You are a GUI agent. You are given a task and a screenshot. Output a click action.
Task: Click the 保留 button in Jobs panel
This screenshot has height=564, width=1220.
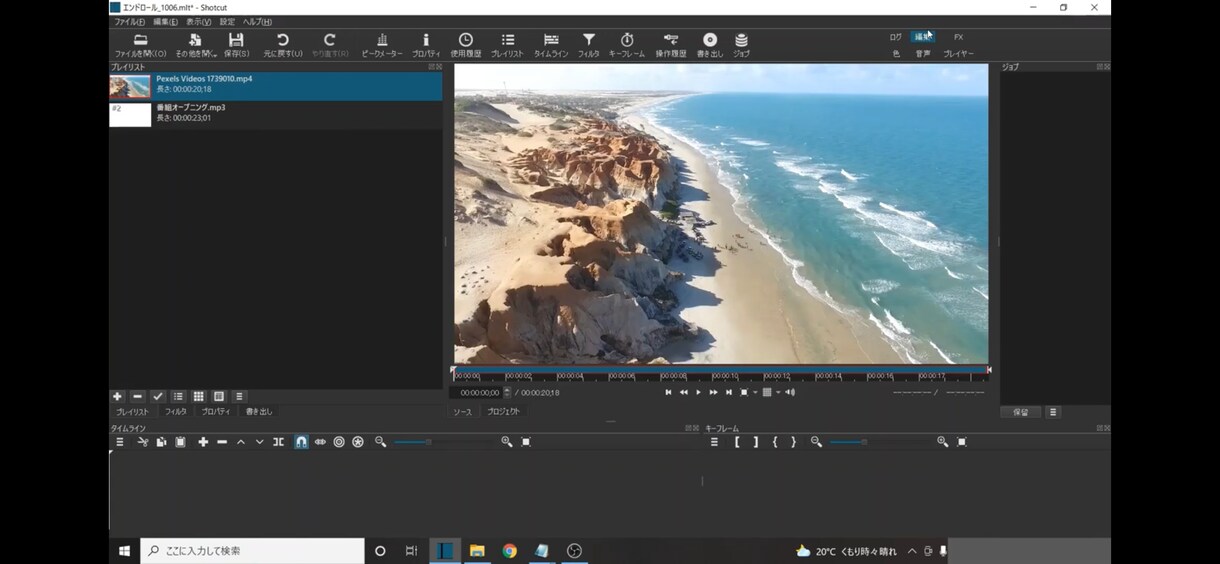[x=1020, y=412]
